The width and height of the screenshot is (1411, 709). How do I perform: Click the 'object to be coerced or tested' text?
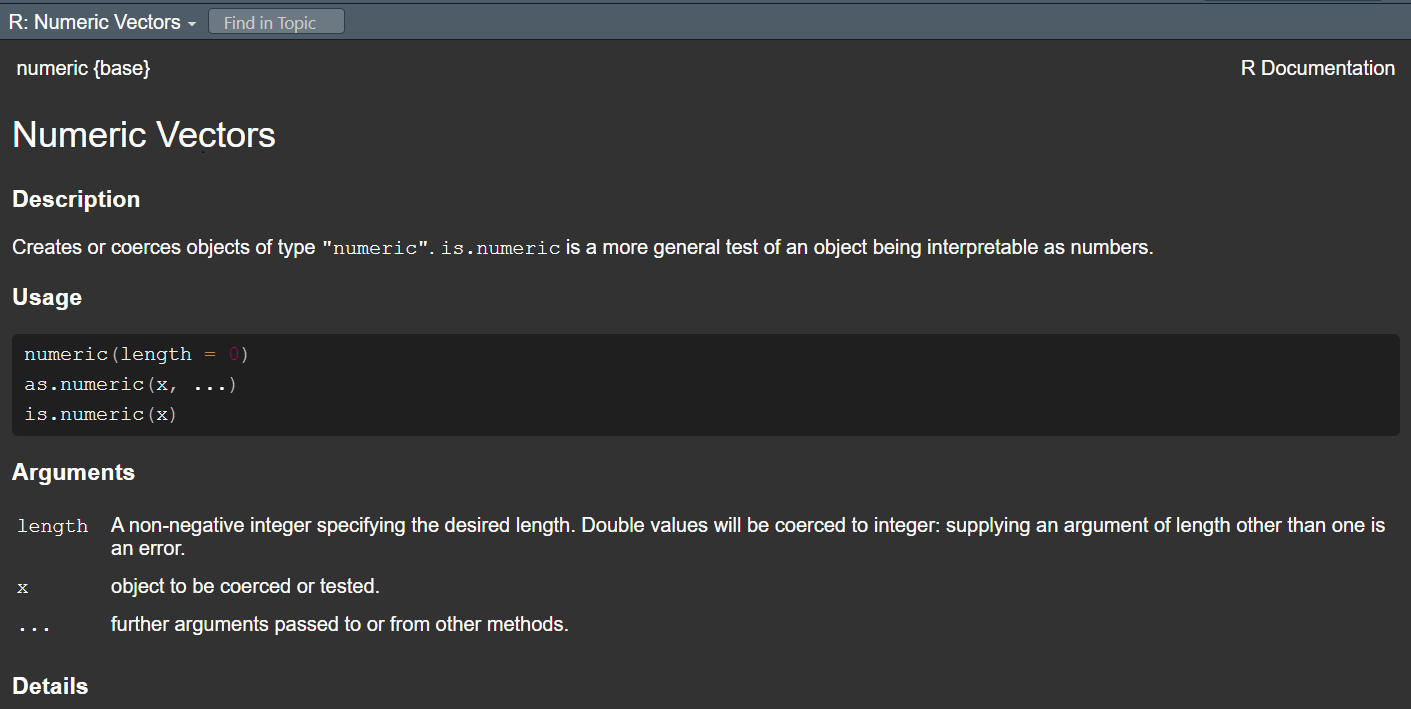coord(245,586)
